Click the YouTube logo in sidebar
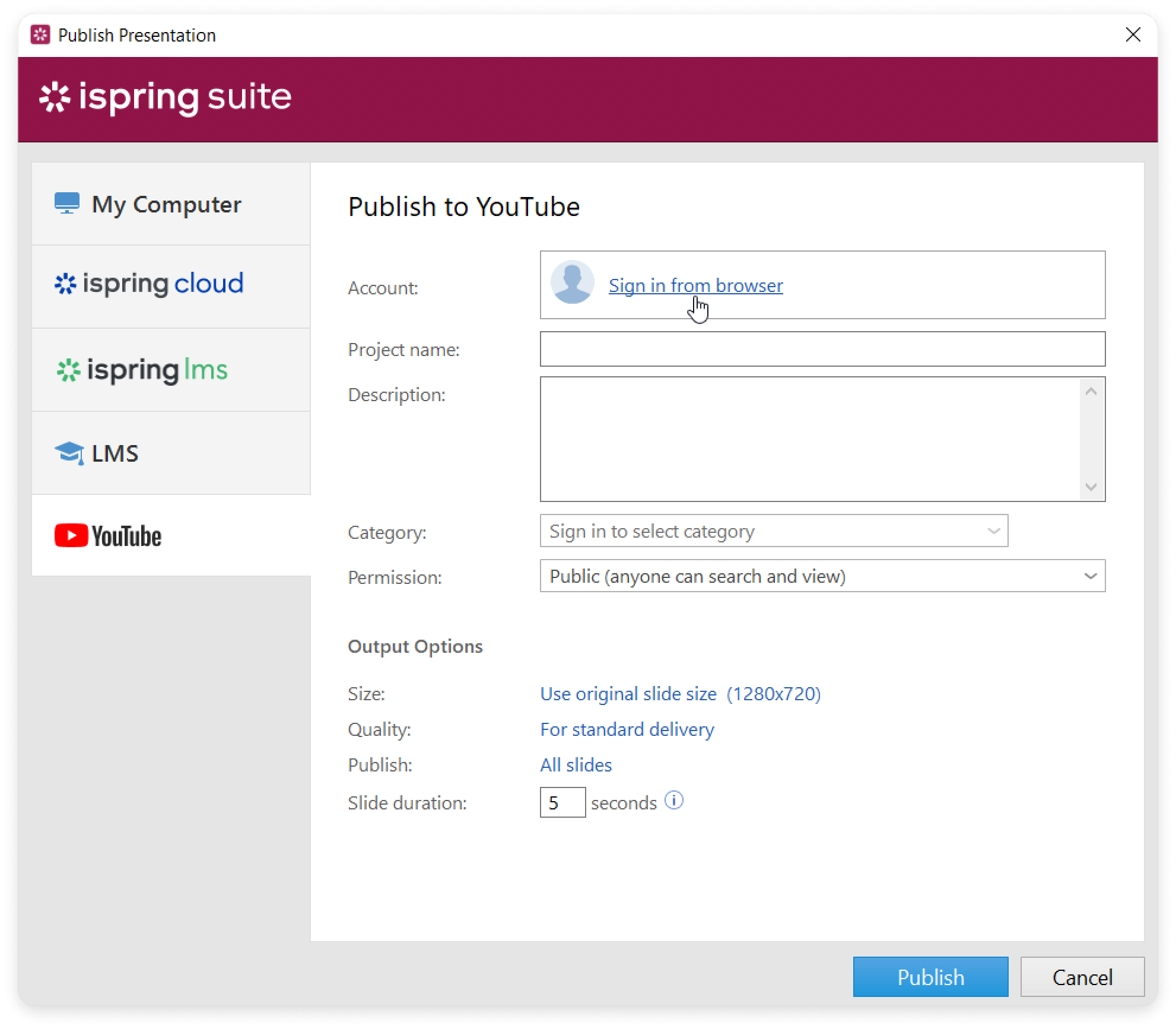1176x1029 pixels. pyautogui.click(x=108, y=536)
